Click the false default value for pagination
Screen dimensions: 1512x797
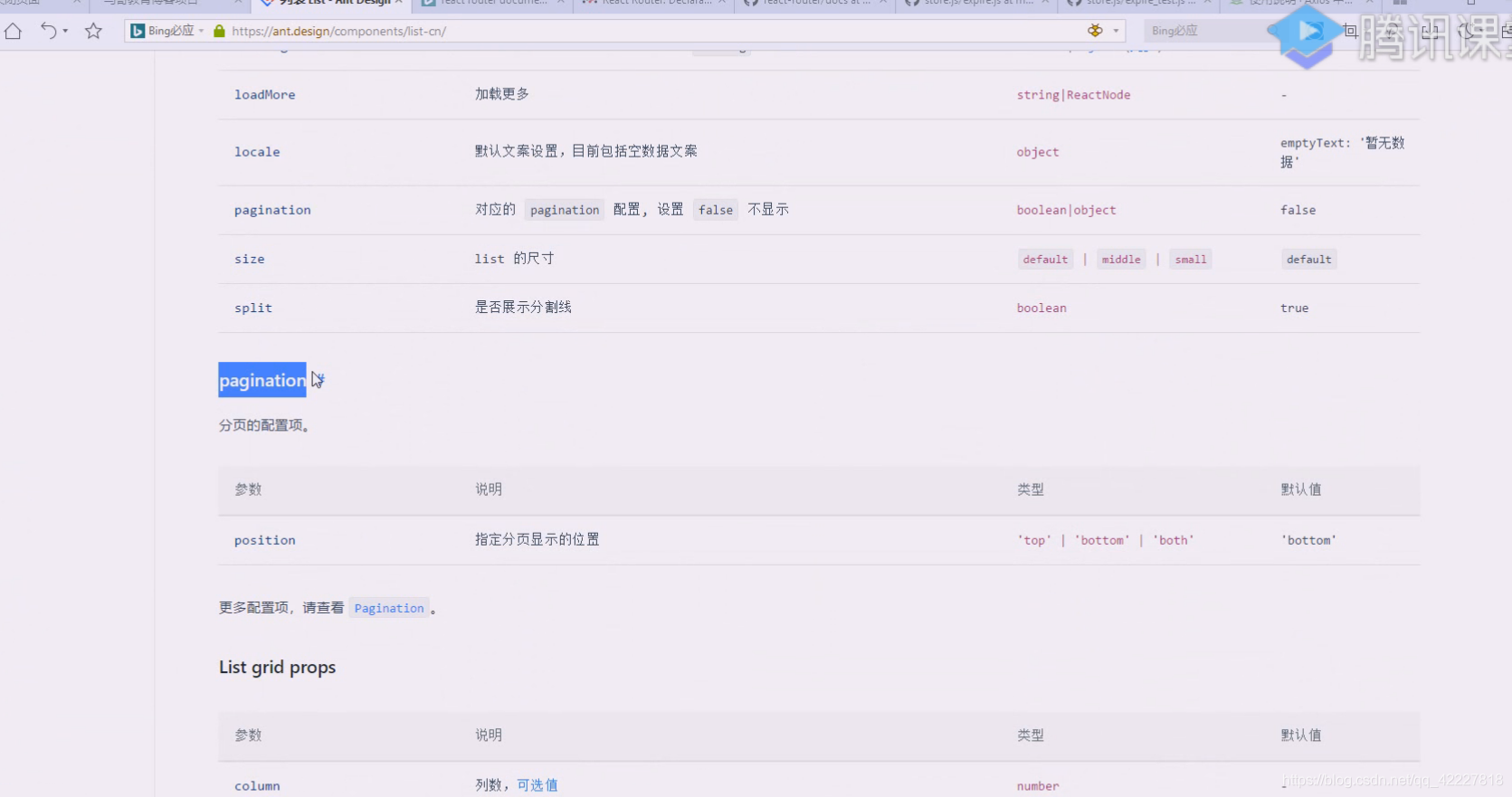pyautogui.click(x=1298, y=210)
